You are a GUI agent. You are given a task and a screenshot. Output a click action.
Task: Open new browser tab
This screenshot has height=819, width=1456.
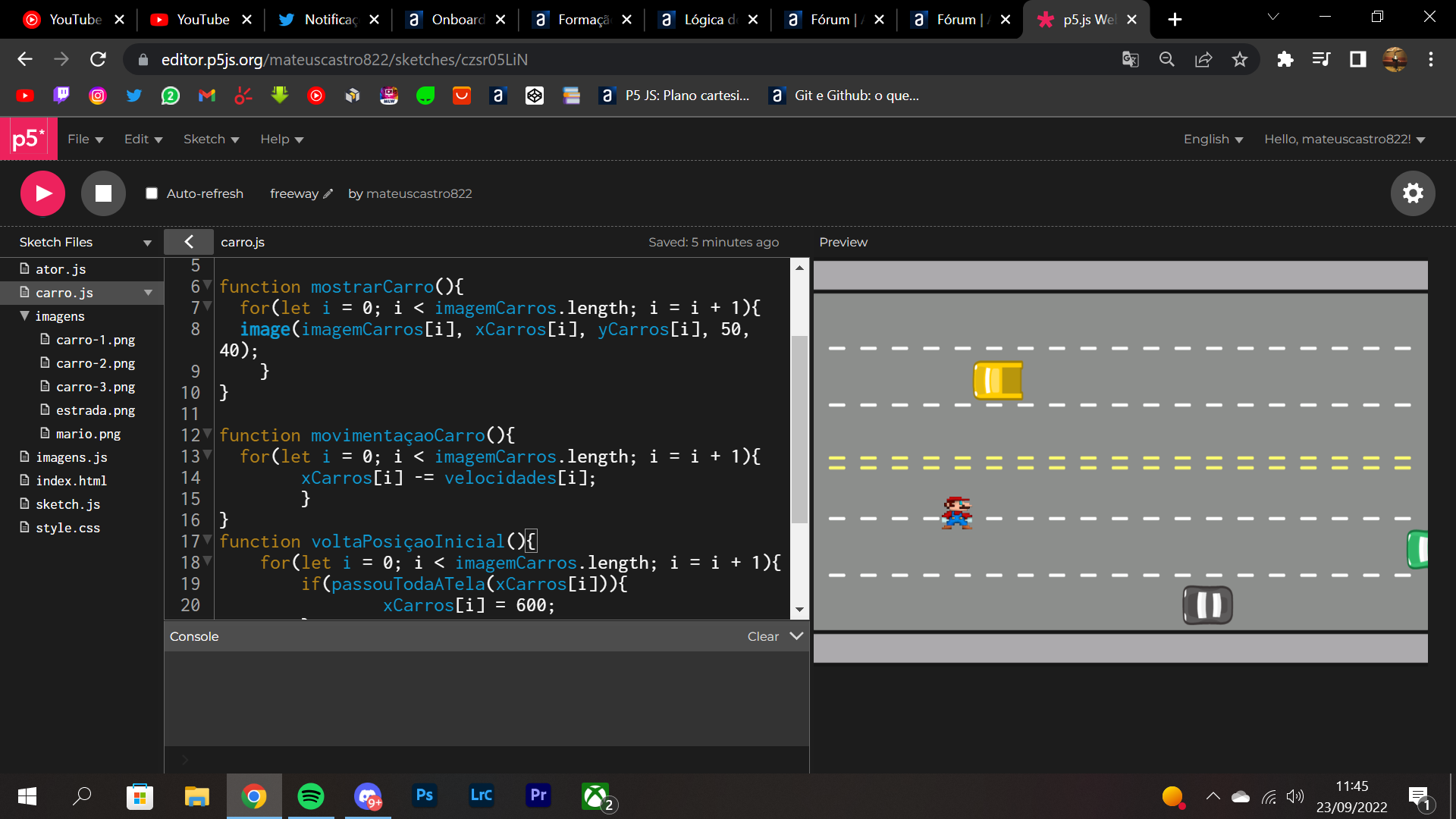1175,20
